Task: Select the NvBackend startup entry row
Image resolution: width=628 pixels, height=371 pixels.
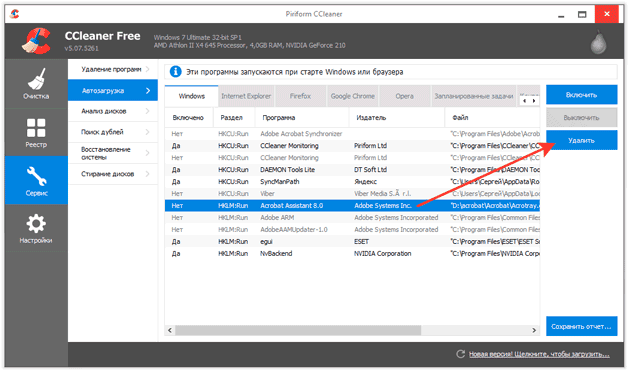Action: coord(352,254)
